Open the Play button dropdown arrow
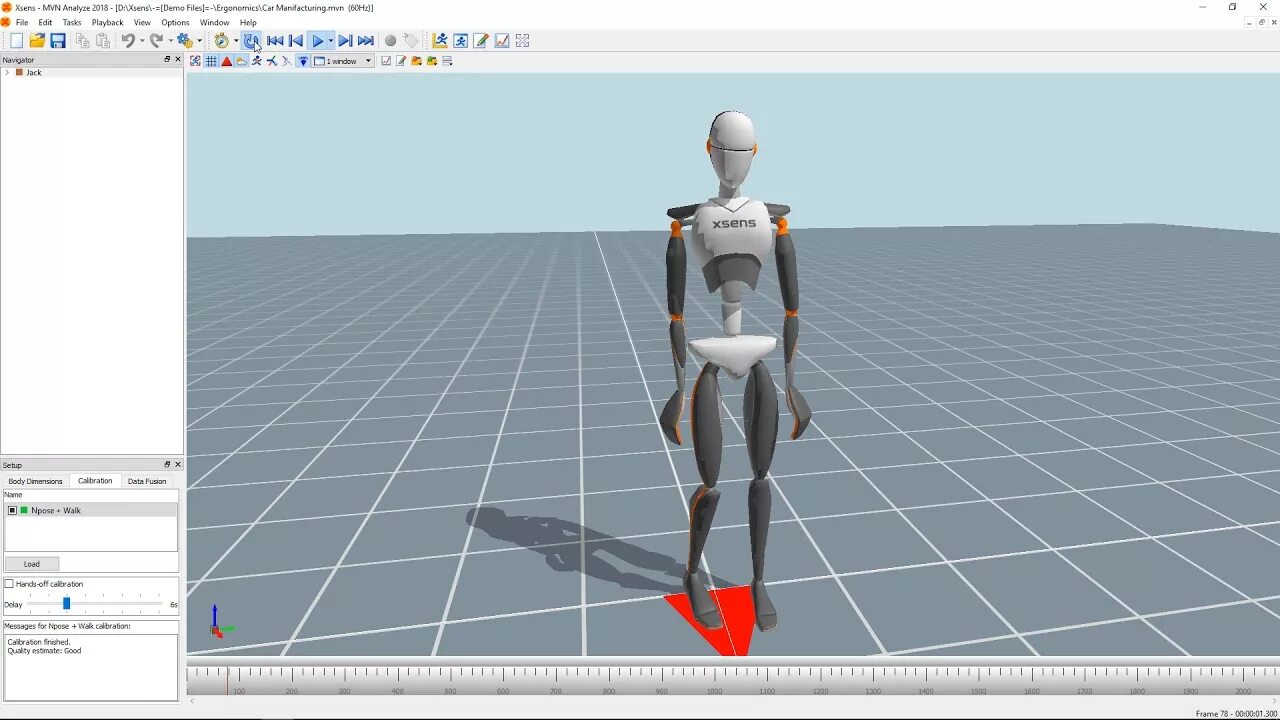 click(x=331, y=41)
